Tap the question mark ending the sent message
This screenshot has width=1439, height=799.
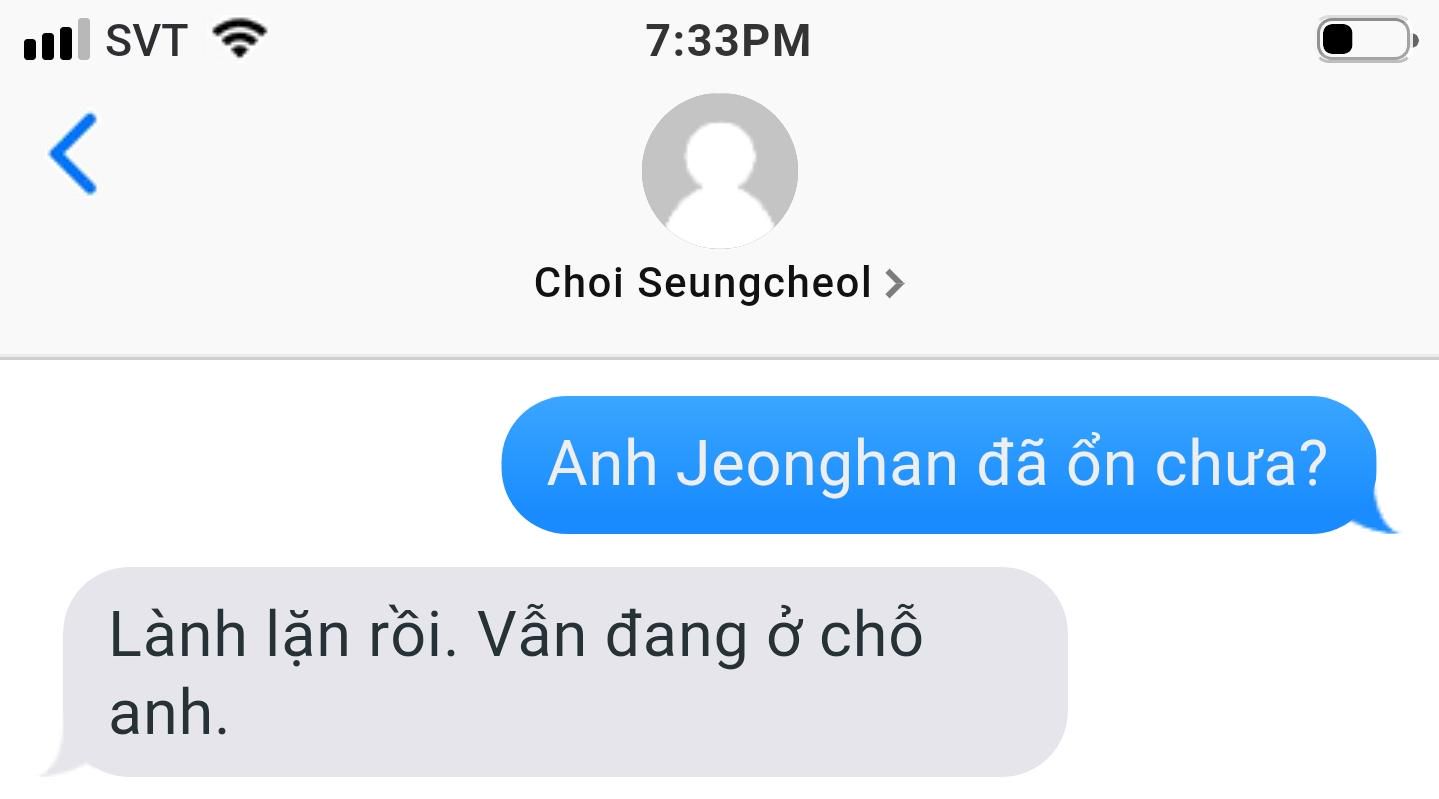[x=1311, y=462]
